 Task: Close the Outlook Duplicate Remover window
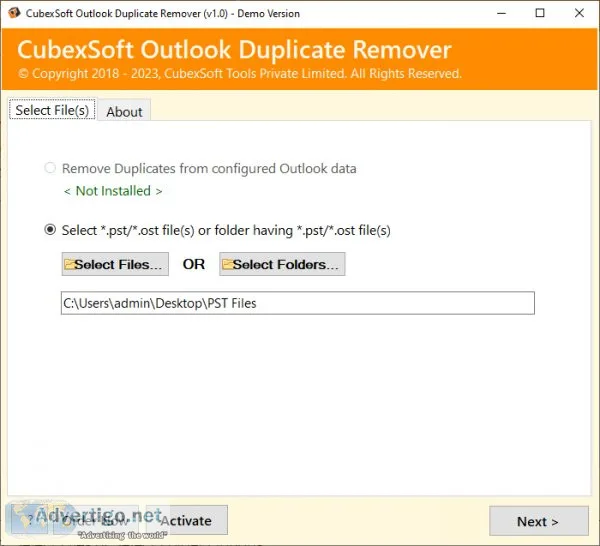click(x=579, y=13)
